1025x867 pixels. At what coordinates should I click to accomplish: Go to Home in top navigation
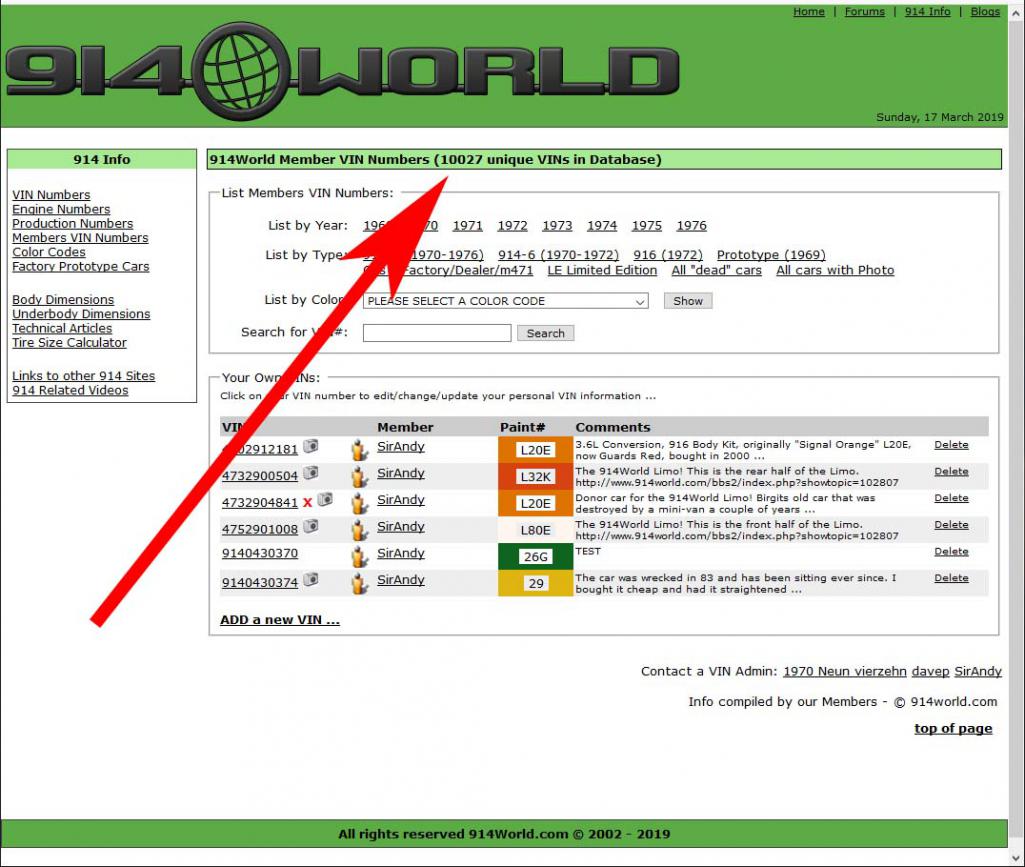pos(809,12)
